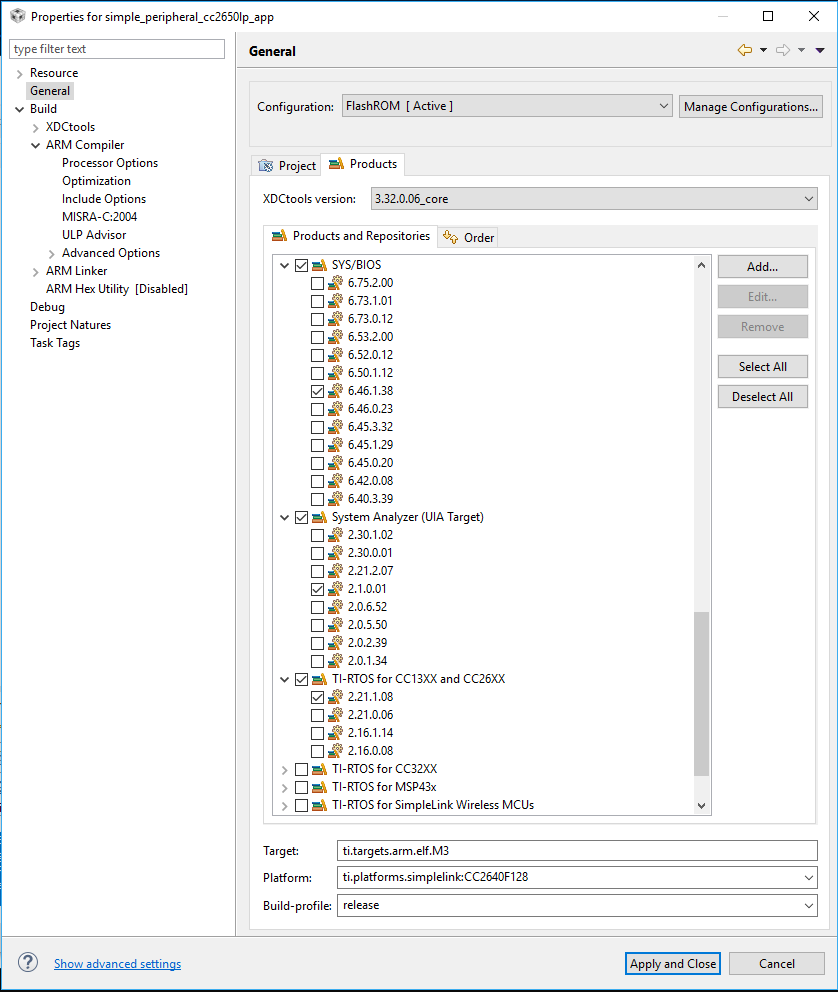
Task: Click the gear icon for UIA 2.1.0.01
Action: click(335, 589)
